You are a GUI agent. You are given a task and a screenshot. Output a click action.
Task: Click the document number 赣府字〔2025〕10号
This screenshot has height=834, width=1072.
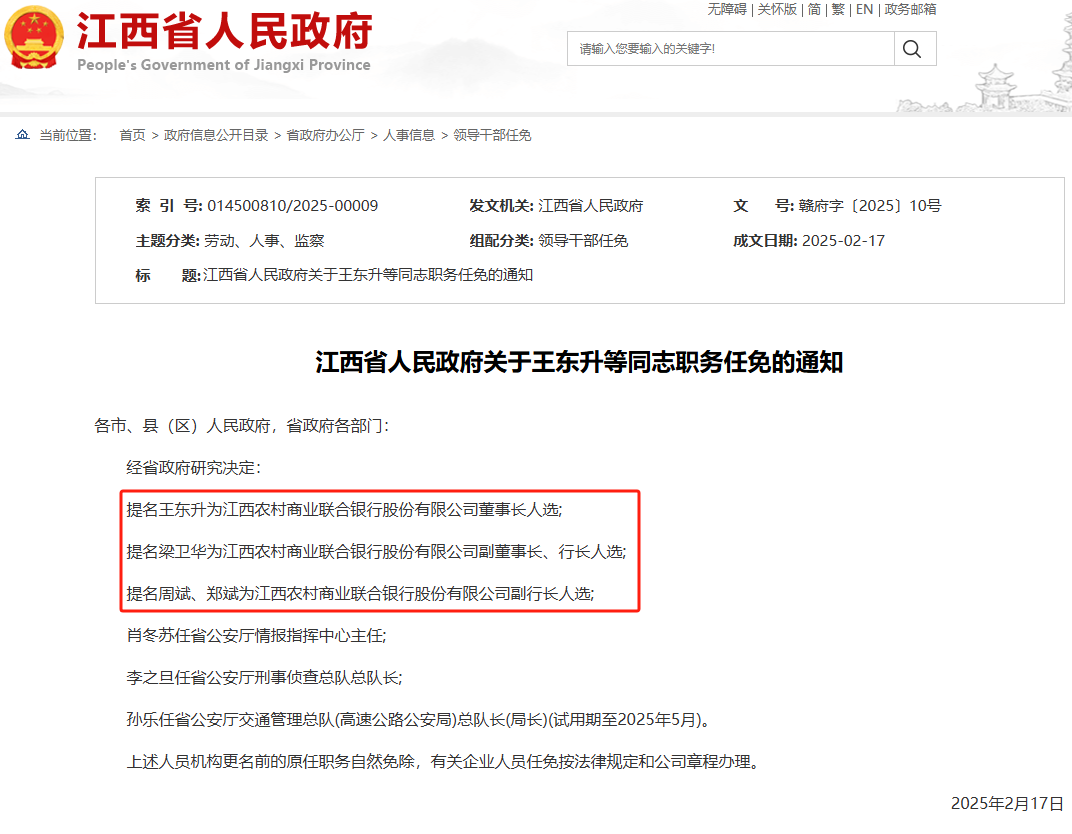[869, 206]
